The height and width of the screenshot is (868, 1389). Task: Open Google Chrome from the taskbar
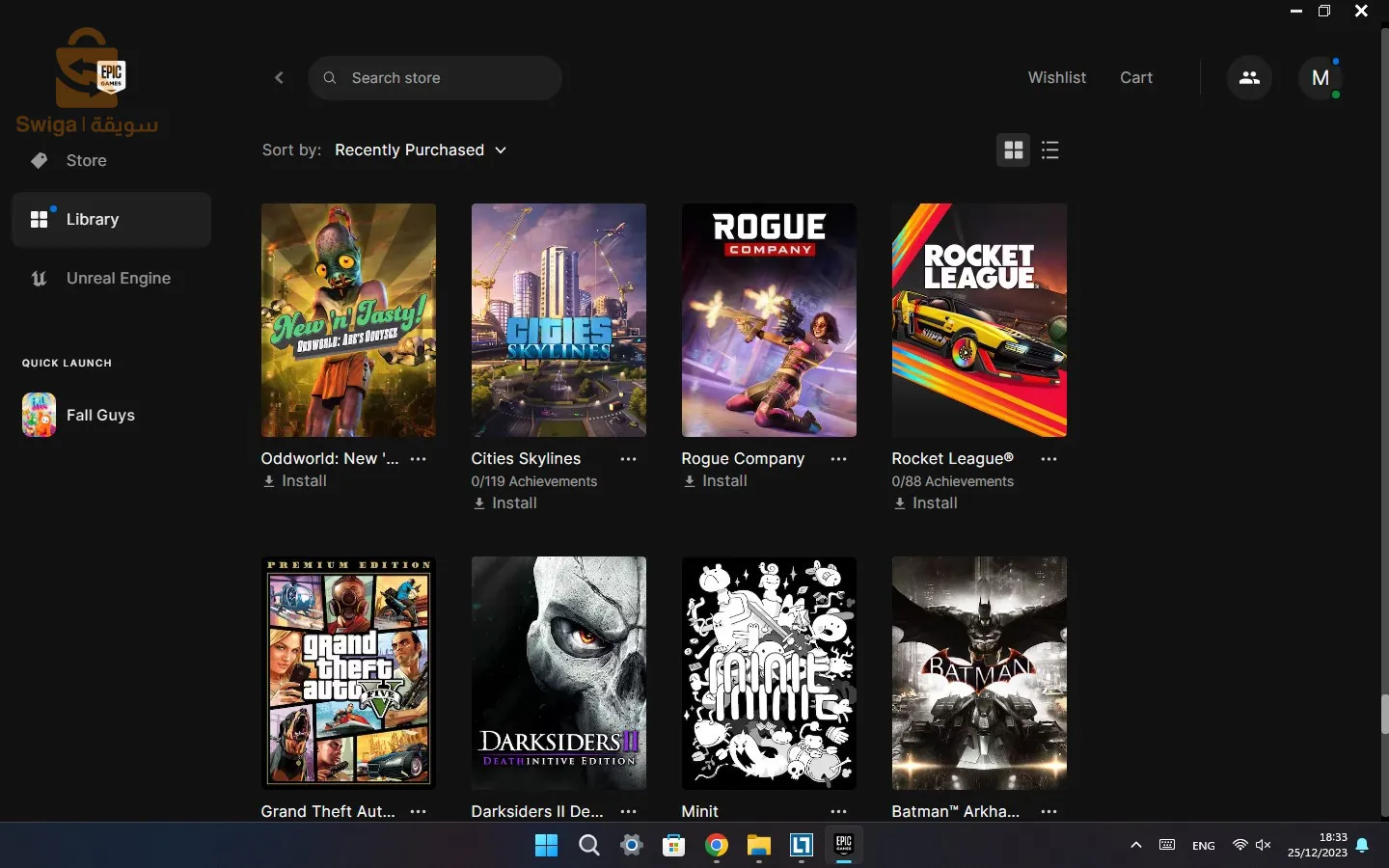(716, 846)
